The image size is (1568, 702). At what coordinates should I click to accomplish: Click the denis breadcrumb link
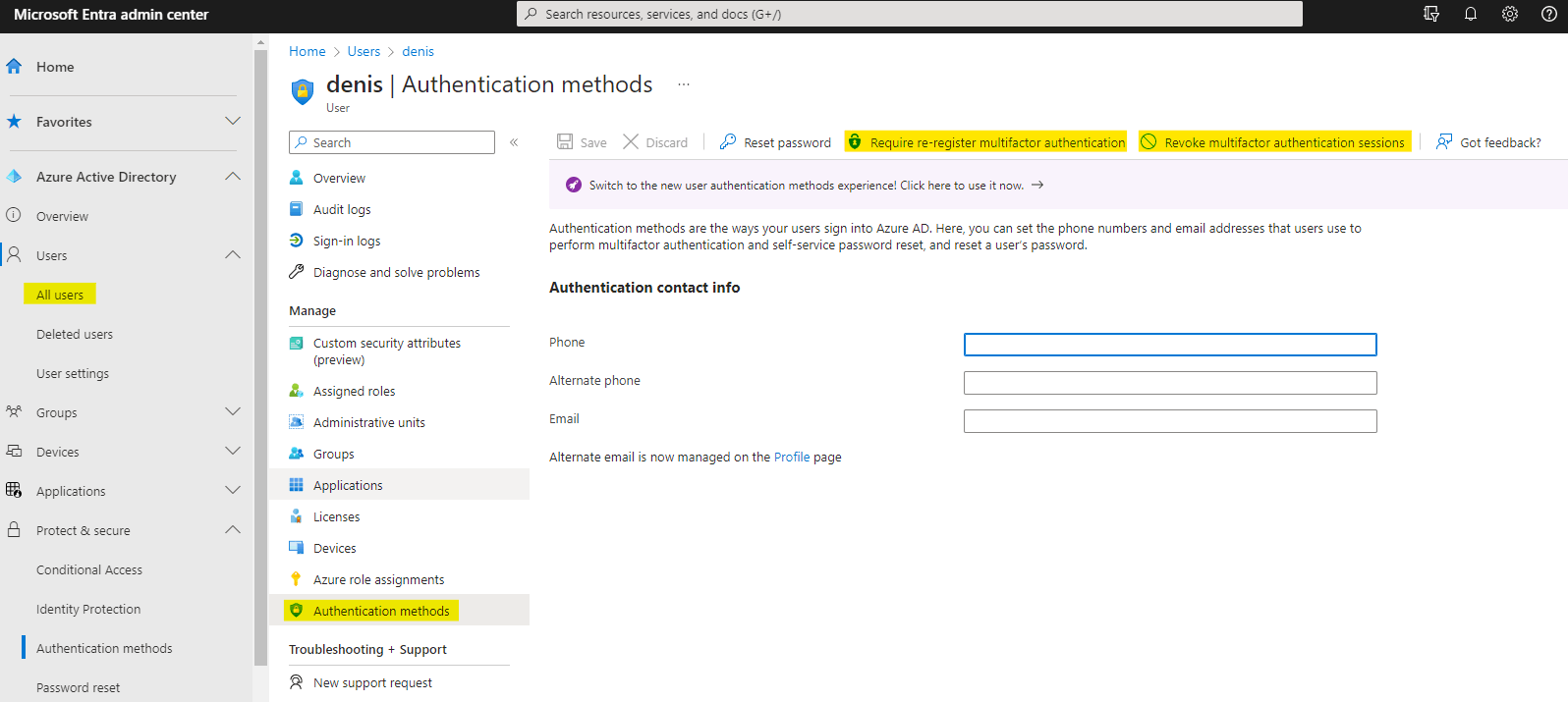coord(418,51)
